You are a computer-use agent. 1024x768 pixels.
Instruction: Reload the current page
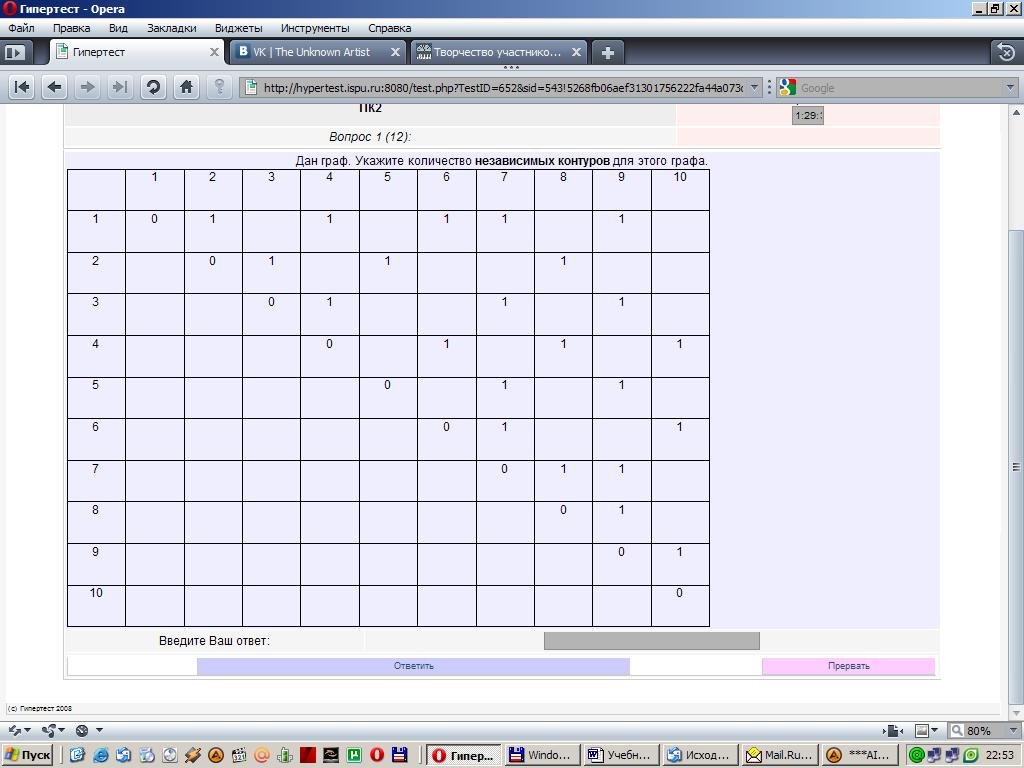coord(153,87)
